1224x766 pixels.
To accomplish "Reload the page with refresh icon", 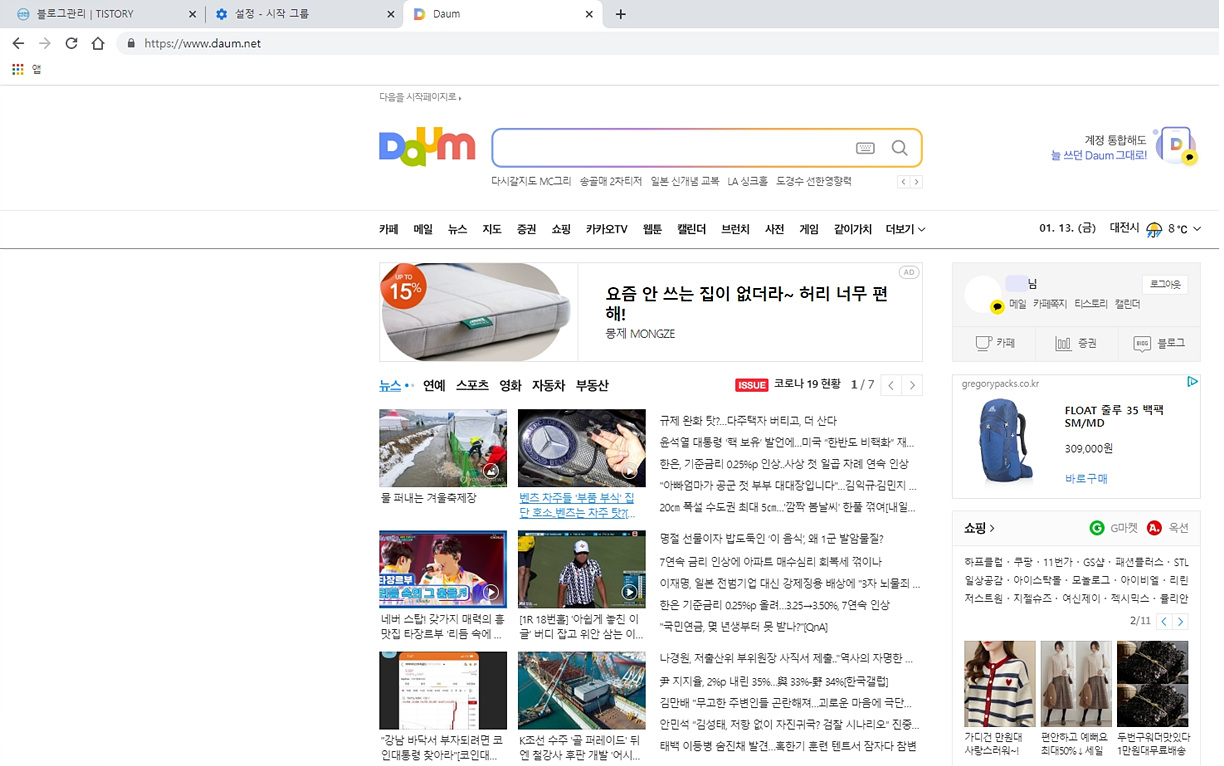I will click(x=71, y=43).
